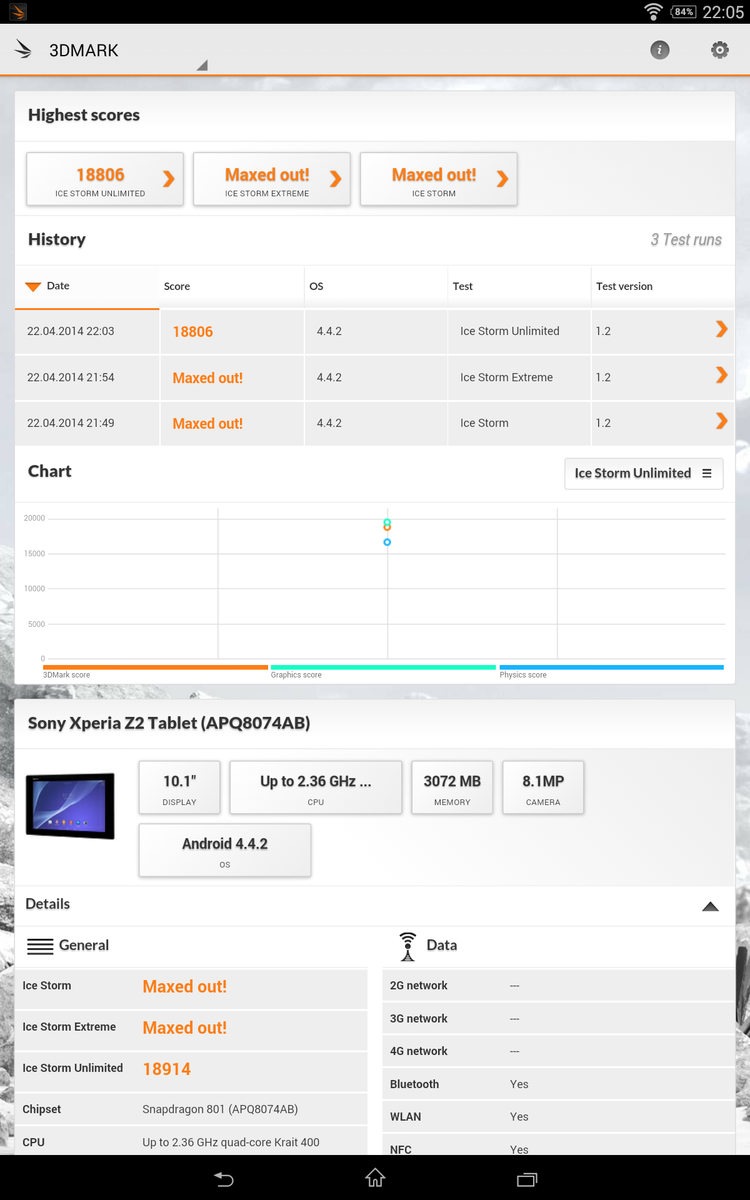
Task: Open Ice Storm Unlimited 18806 score card
Action: coord(104,180)
